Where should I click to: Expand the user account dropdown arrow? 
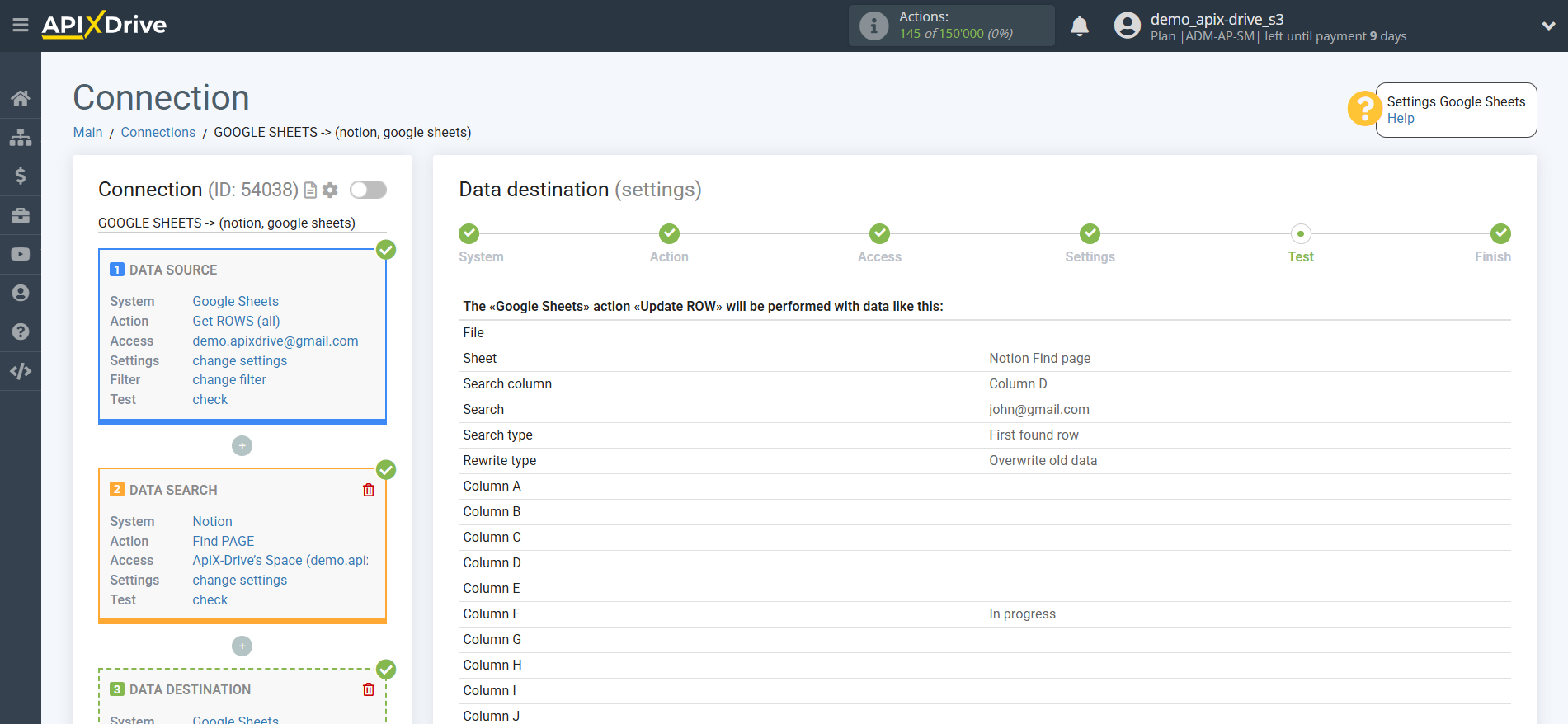[1548, 26]
